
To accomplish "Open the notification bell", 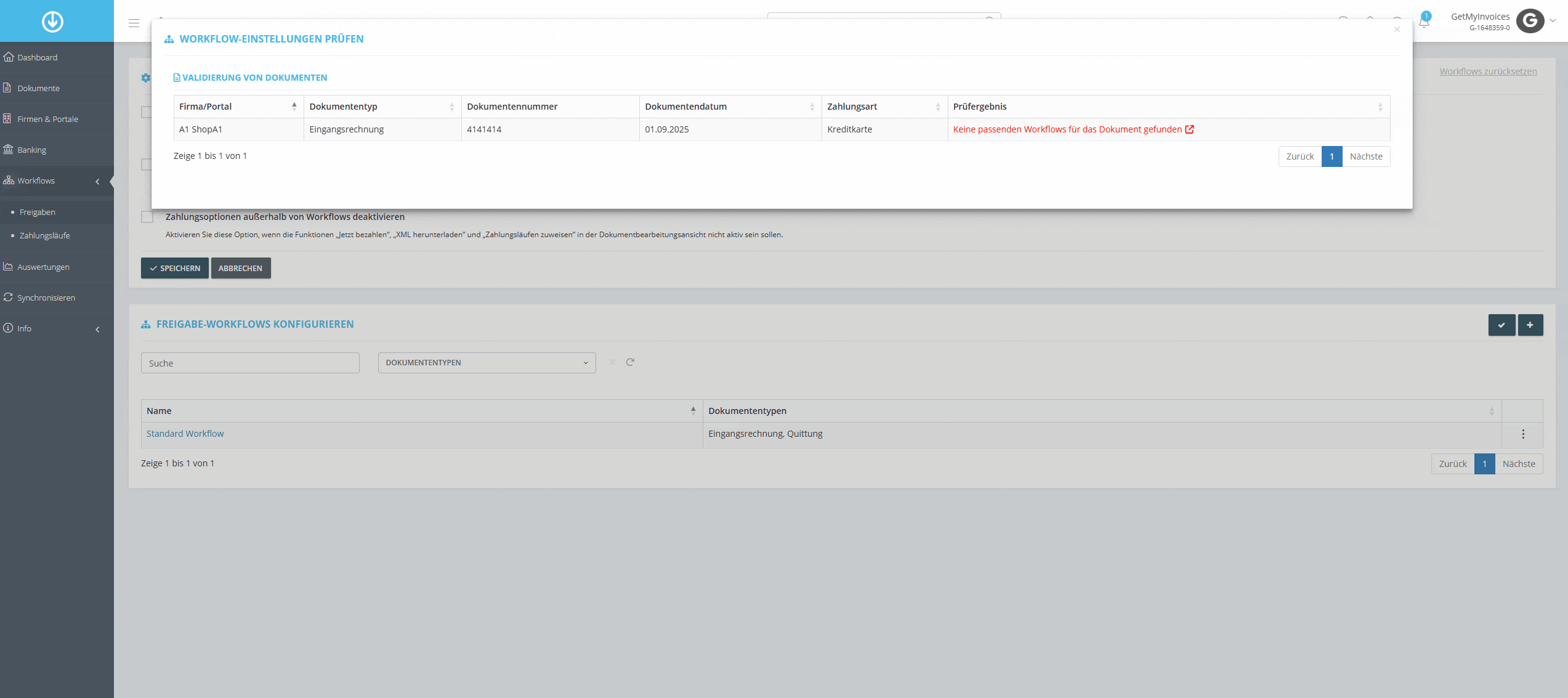I will (x=1424, y=22).
